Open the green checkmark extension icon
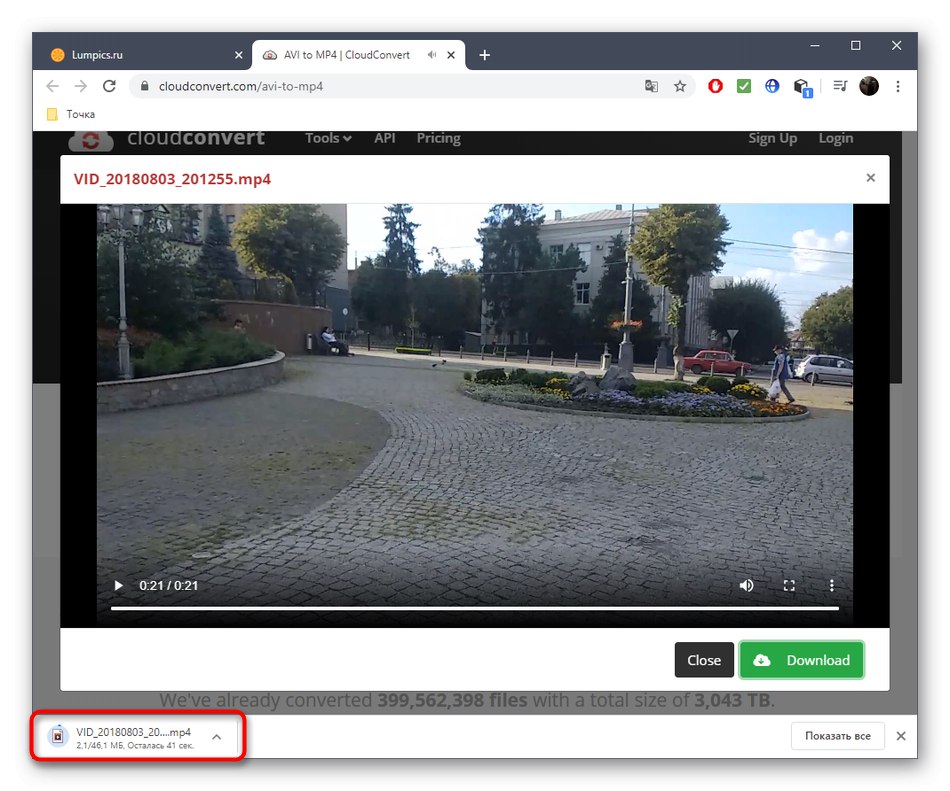This screenshot has width=950, height=791. [743, 86]
